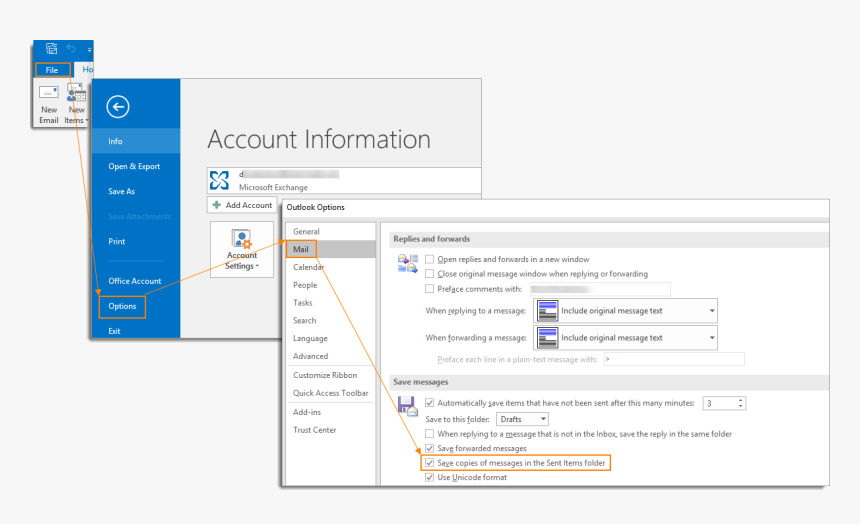The image size is (860, 524).
Task: Enable save reply in same folder checkbox
Action: coord(429,434)
